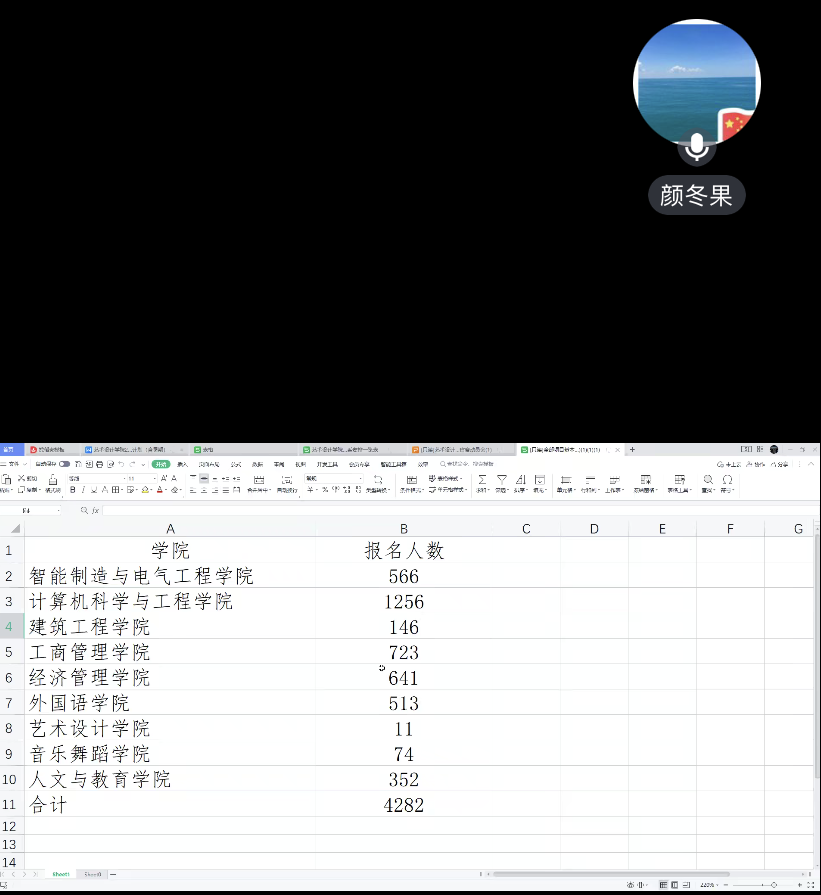The image size is (821, 895).
Task: Click the new tab plus button
Action: click(632, 450)
